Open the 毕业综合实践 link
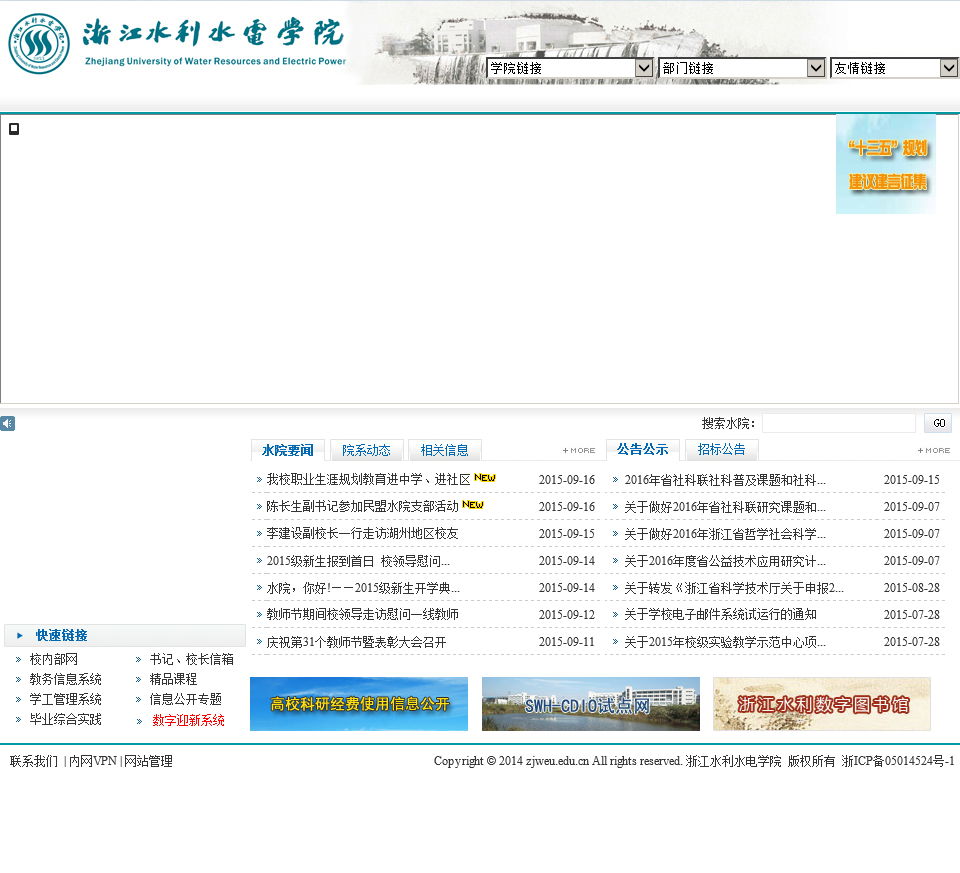 point(66,719)
